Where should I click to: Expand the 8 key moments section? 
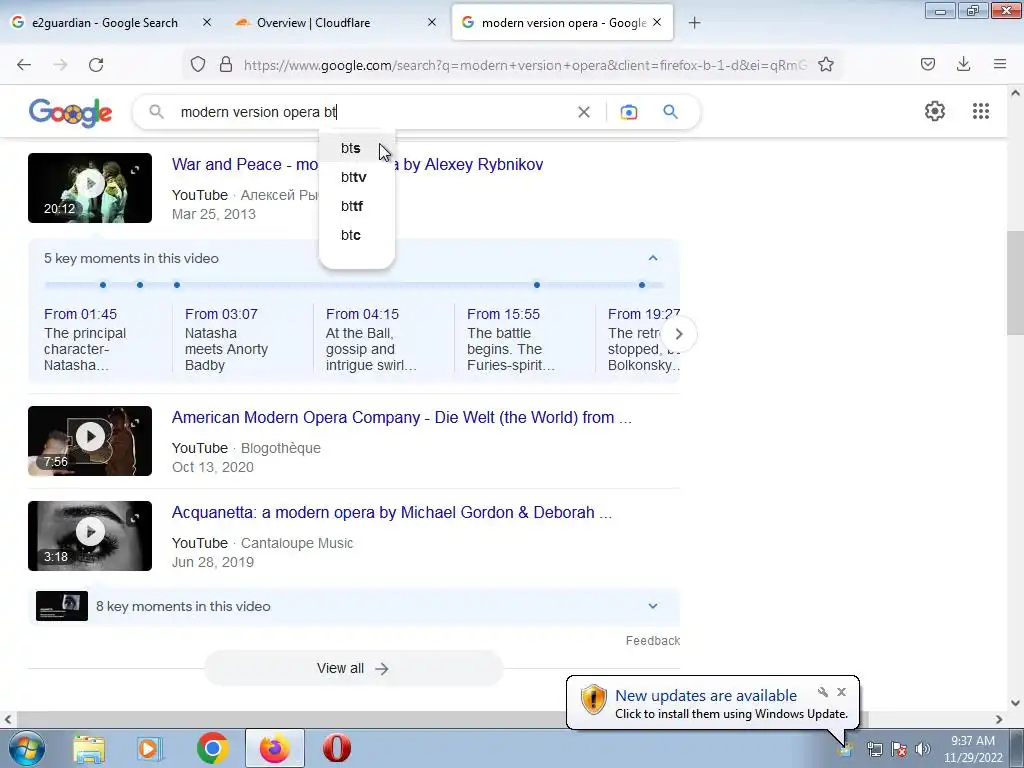(652, 606)
